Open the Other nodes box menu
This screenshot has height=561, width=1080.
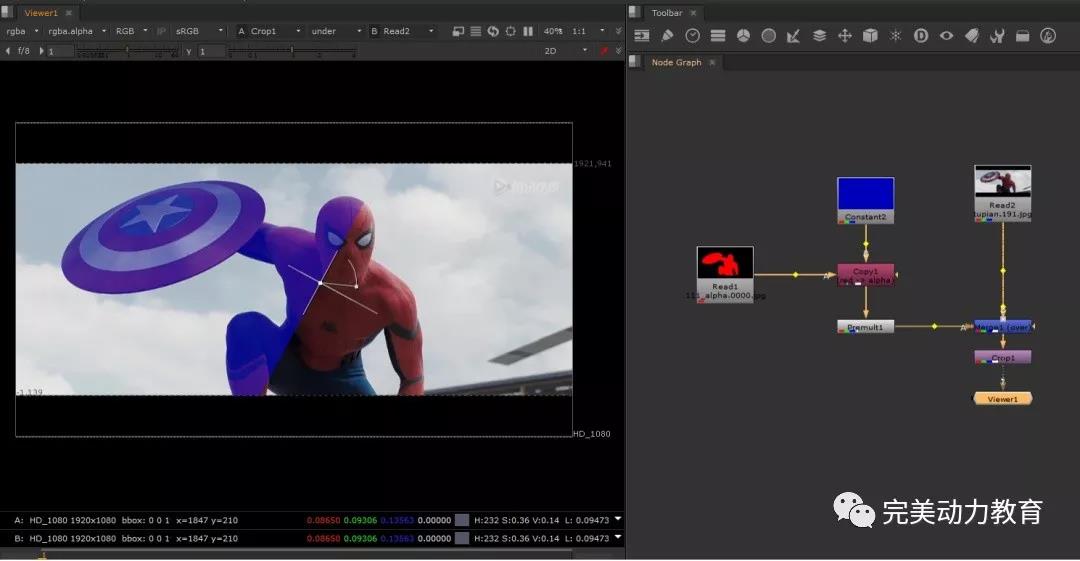[x=1022, y=36]
